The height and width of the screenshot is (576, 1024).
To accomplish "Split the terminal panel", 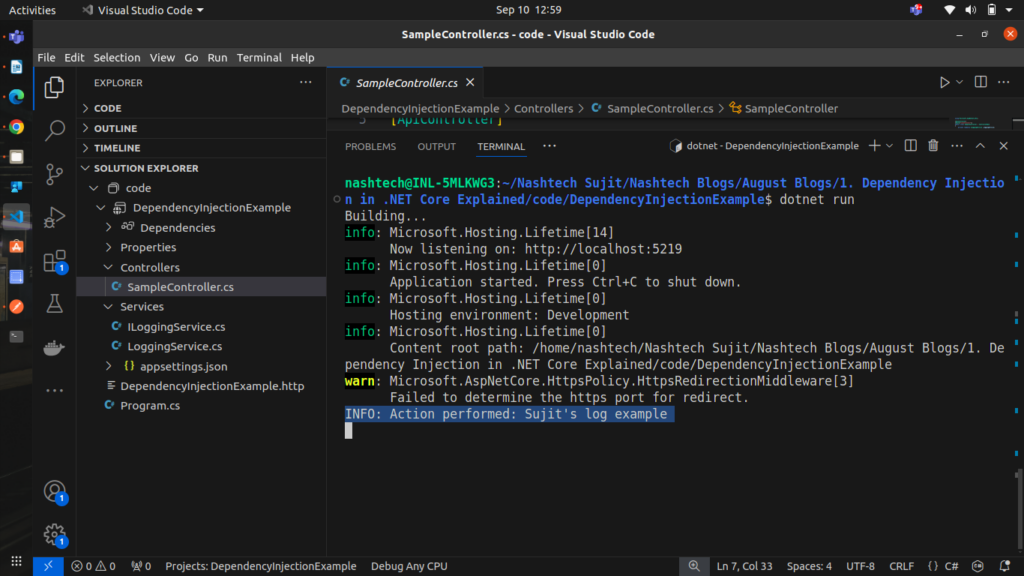I will click(x=910, y=146).
